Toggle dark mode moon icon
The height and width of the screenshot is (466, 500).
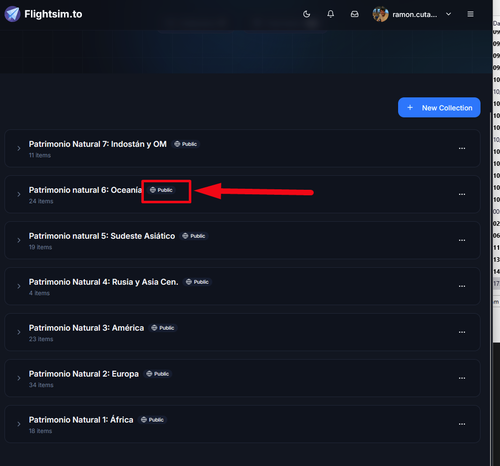pyautogui.click(x=306, y=14)
